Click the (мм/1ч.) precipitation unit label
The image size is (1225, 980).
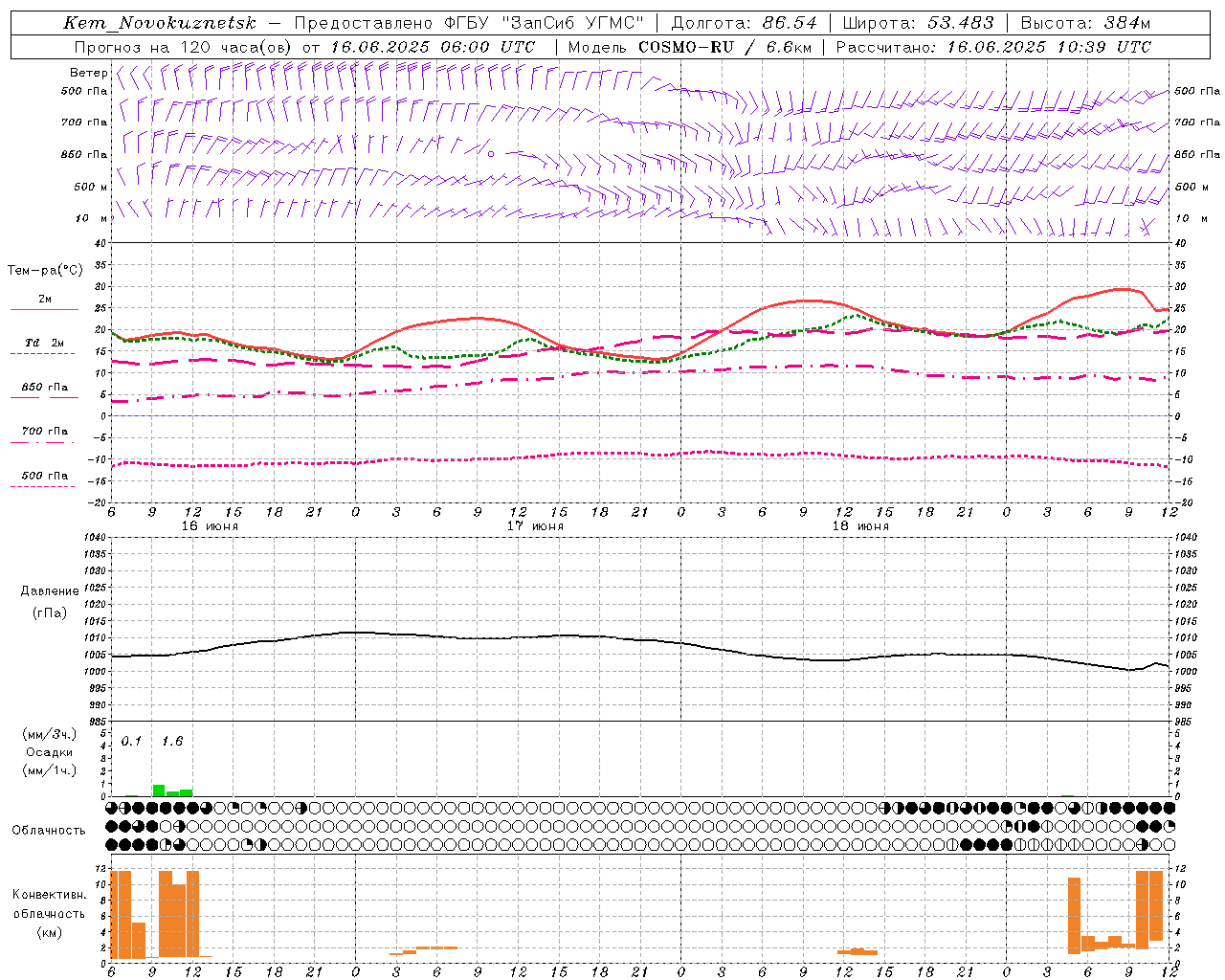pos(50,770)
